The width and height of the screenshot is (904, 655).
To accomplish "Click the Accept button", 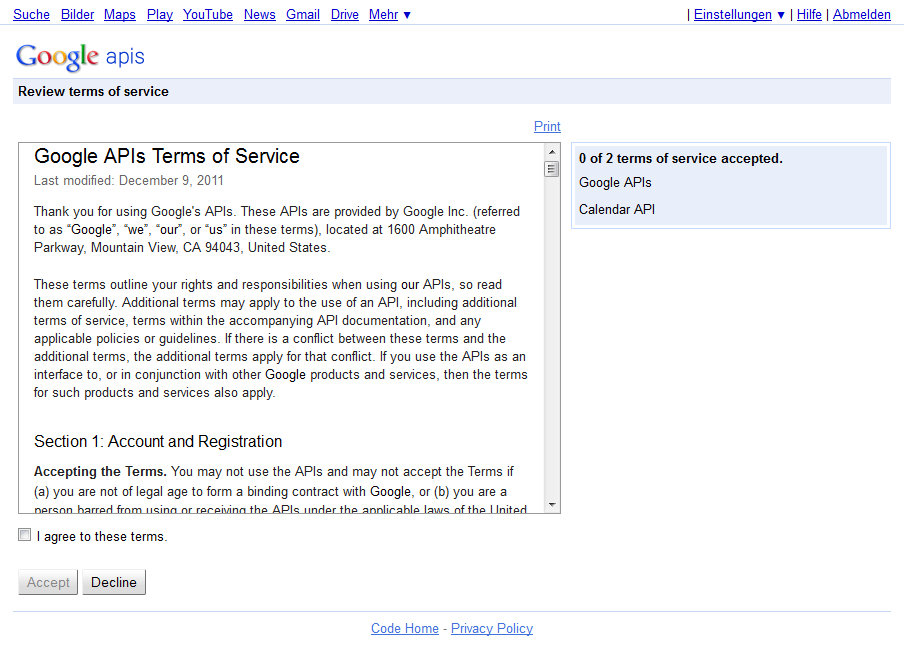I will pos(47,581).
